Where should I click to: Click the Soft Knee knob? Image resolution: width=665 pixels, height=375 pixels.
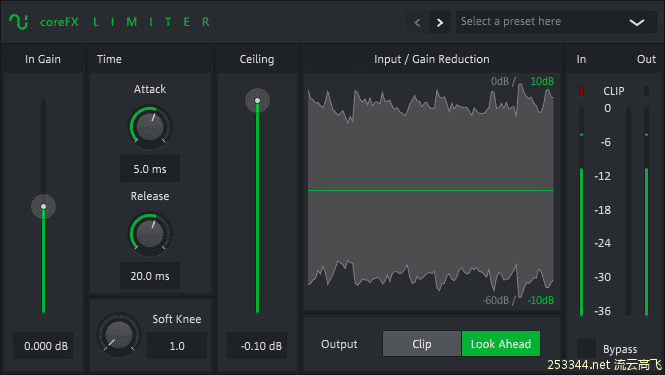(x=119, y=334)
